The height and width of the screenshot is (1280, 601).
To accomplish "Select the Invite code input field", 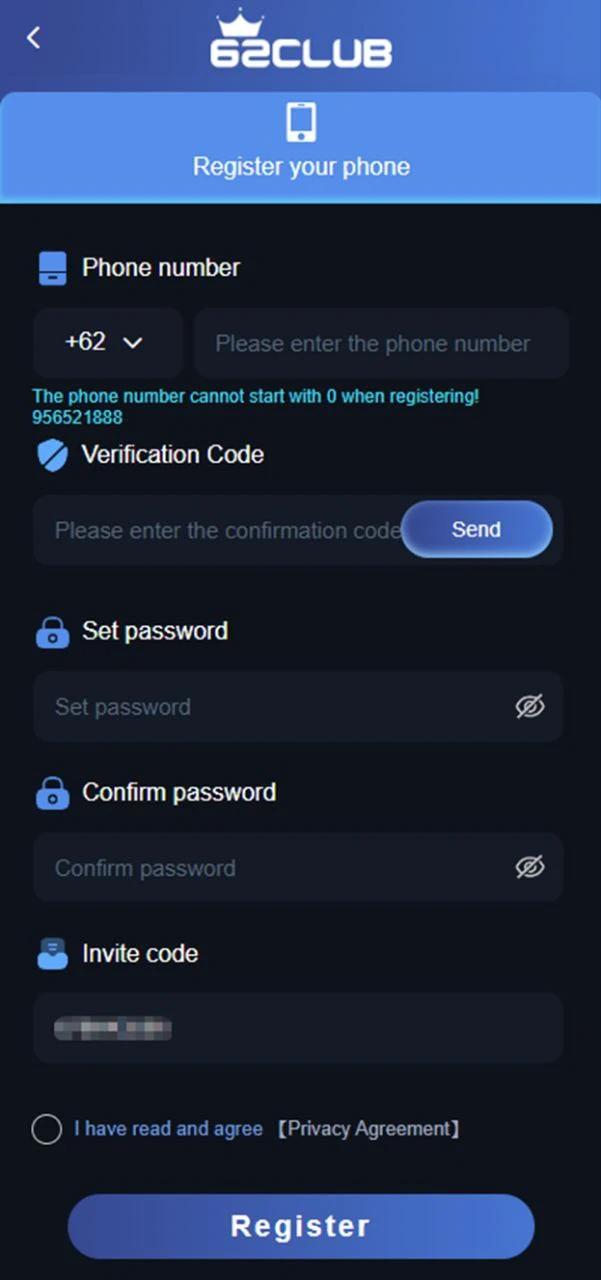I will 298,1027.
